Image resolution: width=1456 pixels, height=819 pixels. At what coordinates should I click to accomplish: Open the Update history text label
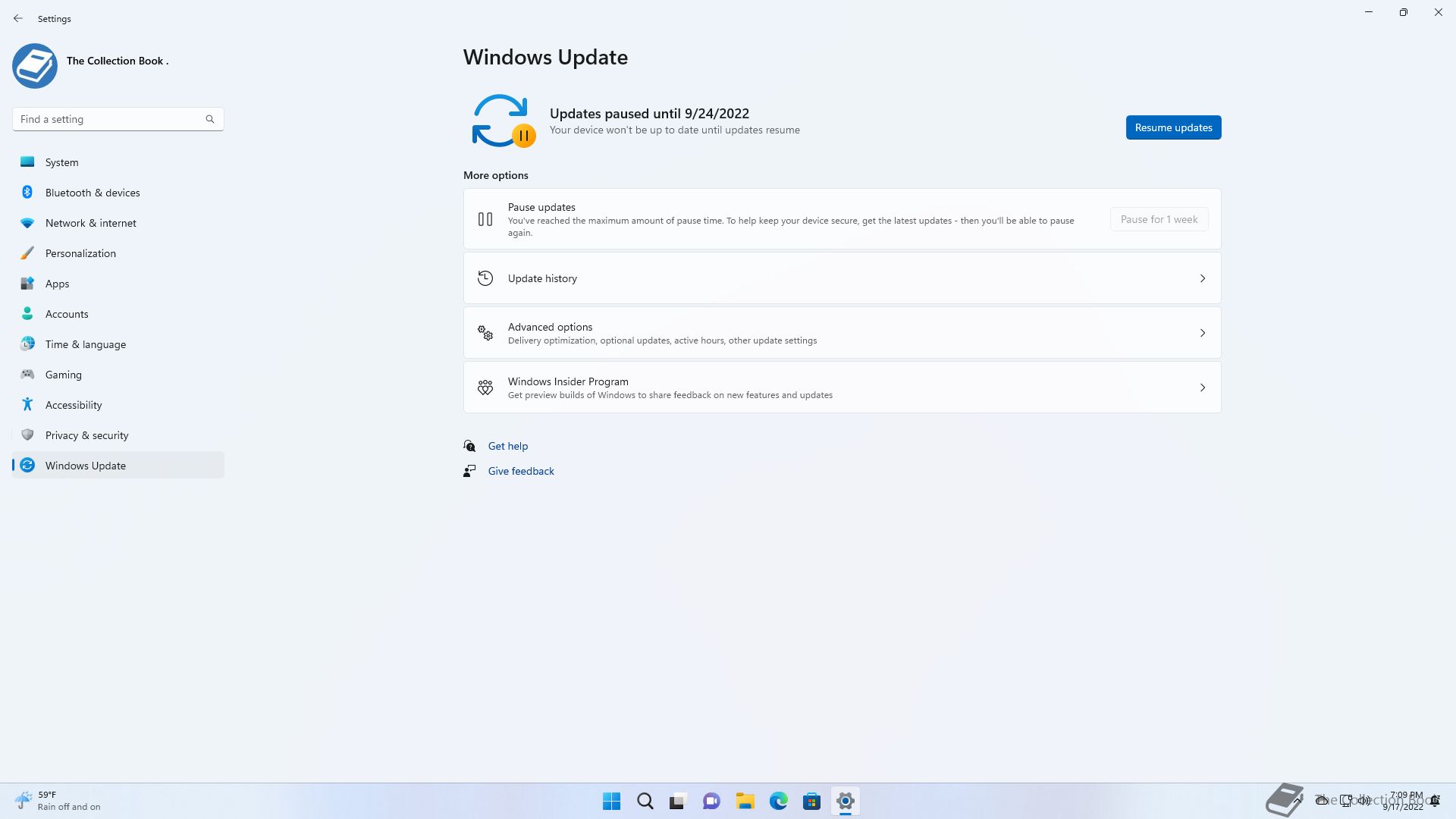[542, 278]
